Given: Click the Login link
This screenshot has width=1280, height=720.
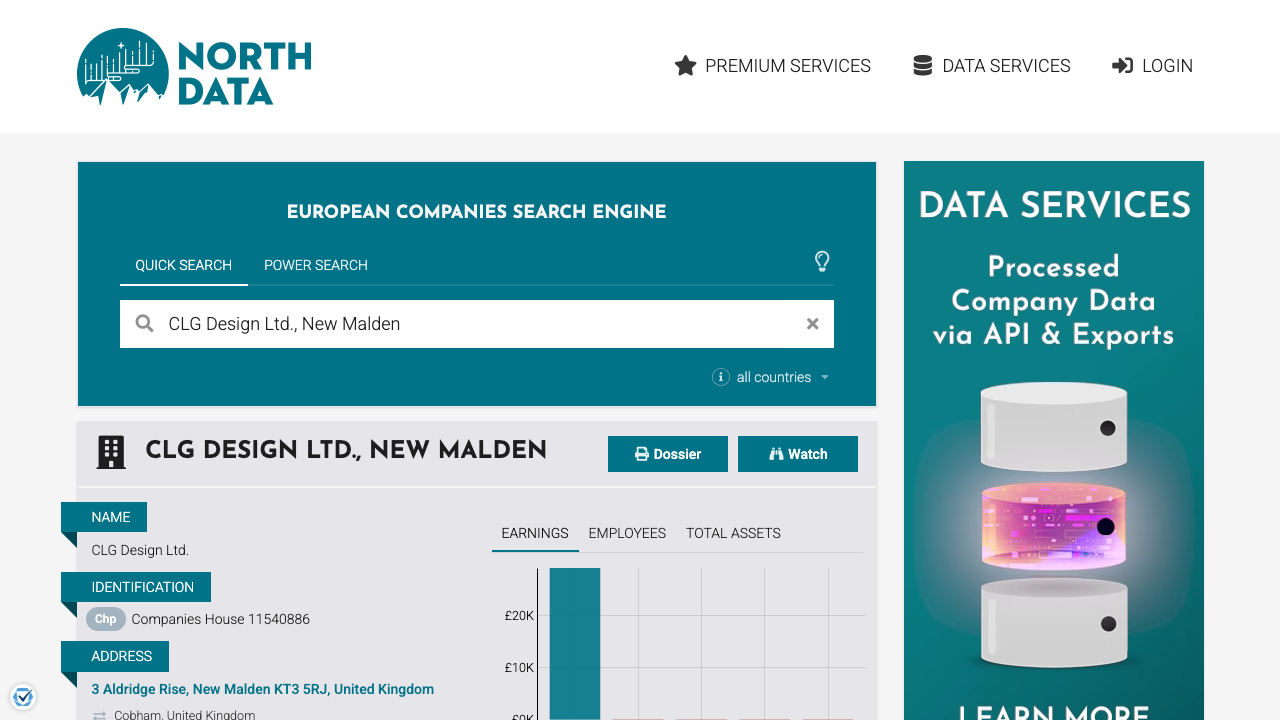Looking at the screenshot, I should (1152, 66).
